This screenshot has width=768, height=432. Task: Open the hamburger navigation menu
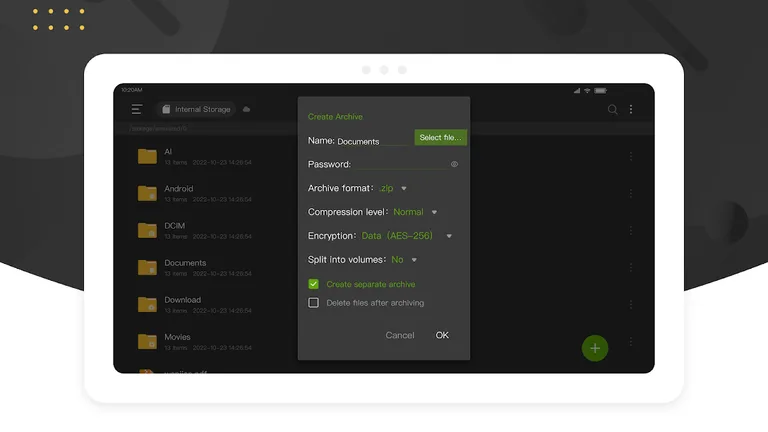137,109
